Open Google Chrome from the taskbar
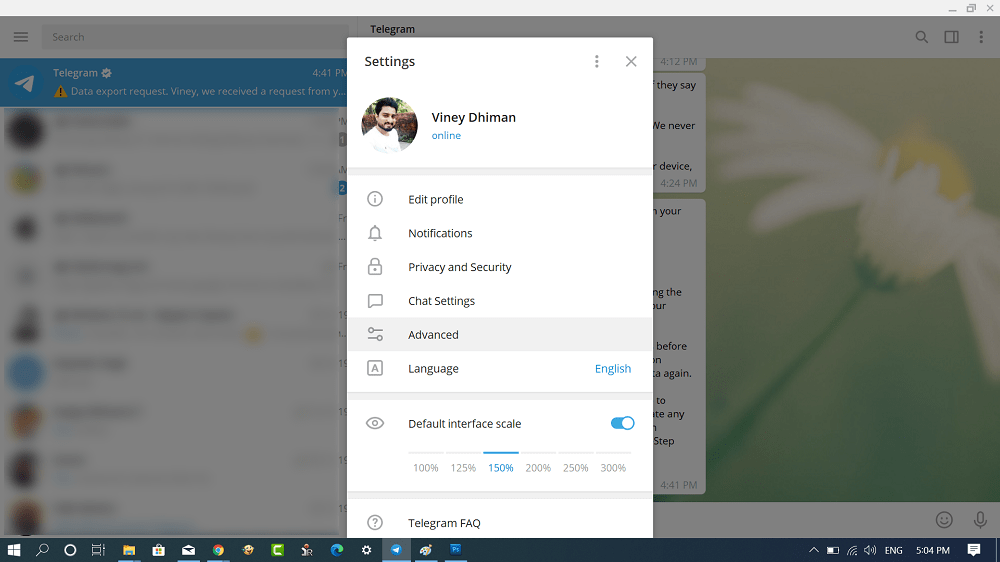 click(x=218, y=550)
